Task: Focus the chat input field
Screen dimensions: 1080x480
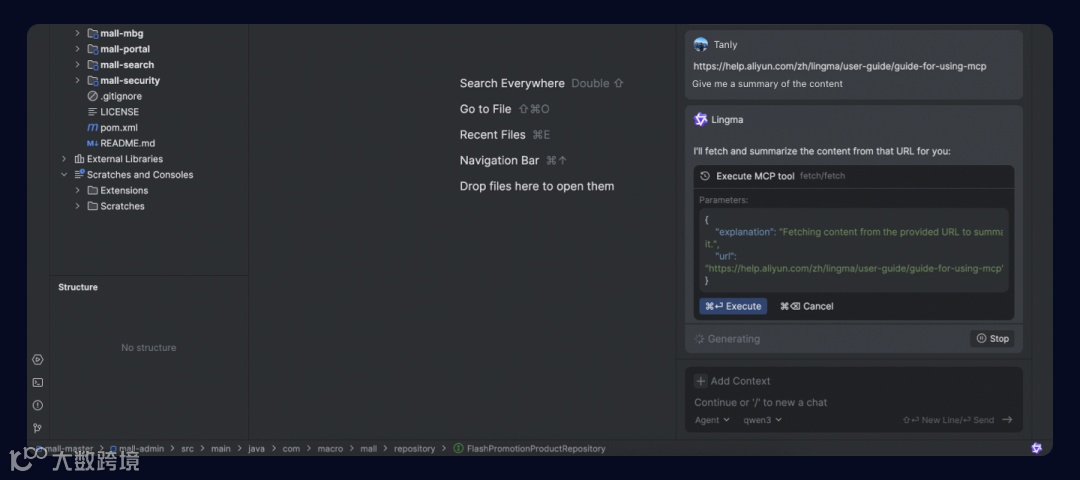Action: click(853, 402)
